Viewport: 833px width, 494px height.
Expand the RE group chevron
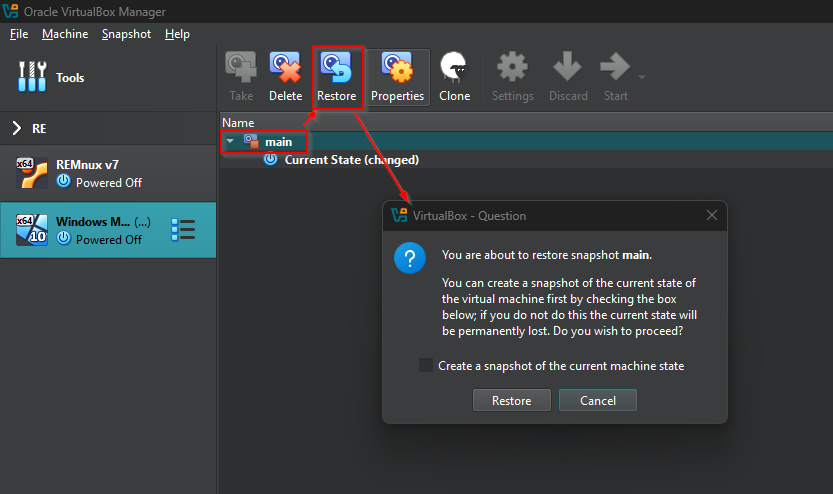[x=17, y=128]
